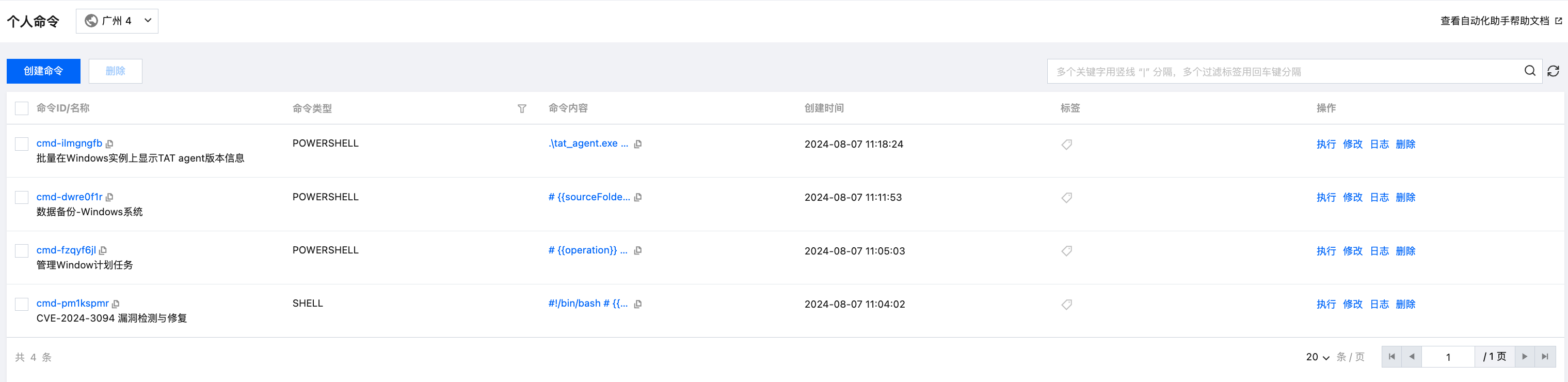1568x382 pixels.
Task: Open command cmd-pm1kspmr details
Action: pos(72,303)
